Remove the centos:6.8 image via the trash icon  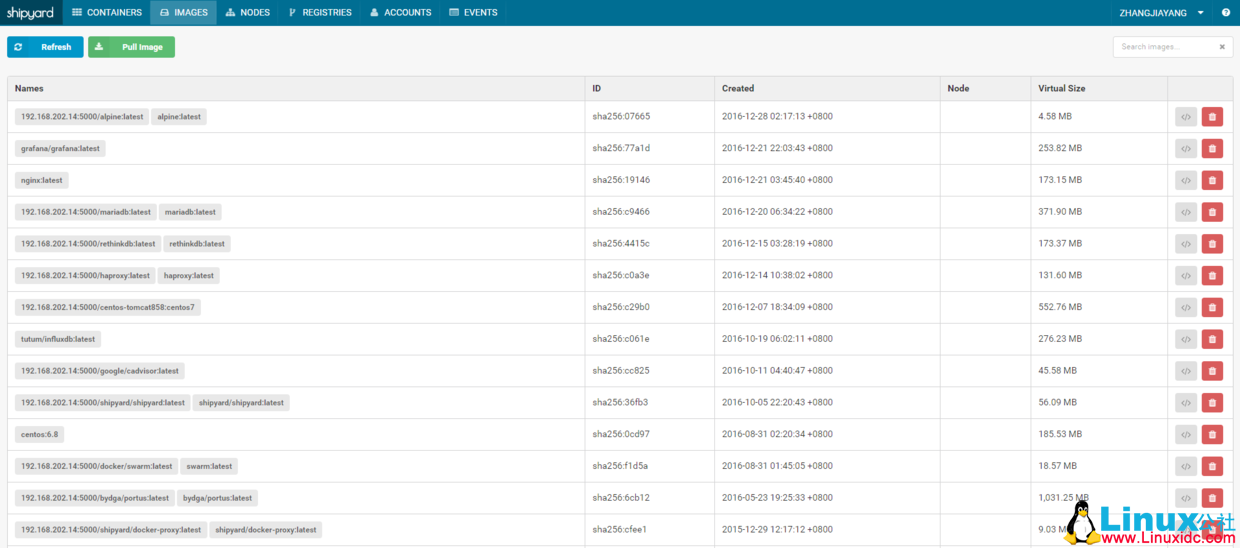[x=1212, y=435]
